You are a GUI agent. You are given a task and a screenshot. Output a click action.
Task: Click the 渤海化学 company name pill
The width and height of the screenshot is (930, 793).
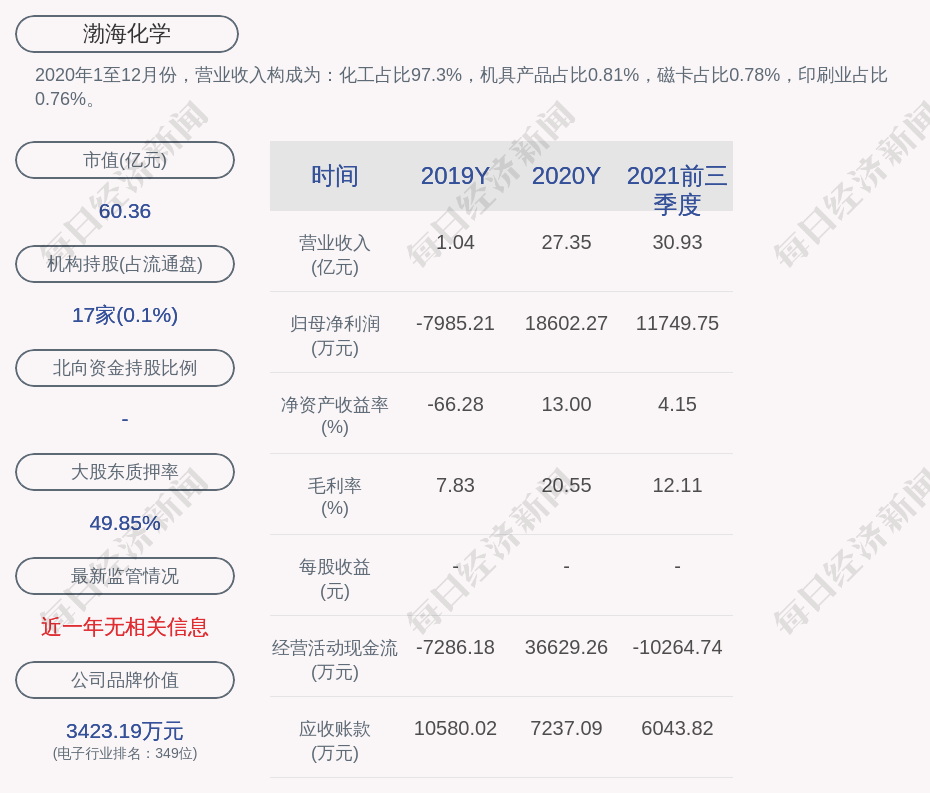point(127,34)
